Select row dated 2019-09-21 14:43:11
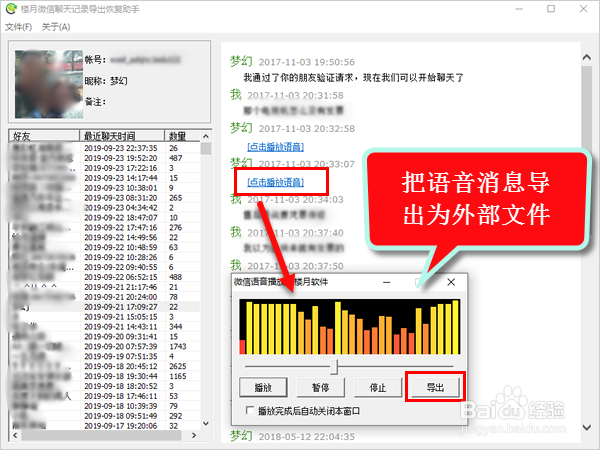Image resolution: width=600 pixels, height=450 pixels. click(x=104, y=327)
